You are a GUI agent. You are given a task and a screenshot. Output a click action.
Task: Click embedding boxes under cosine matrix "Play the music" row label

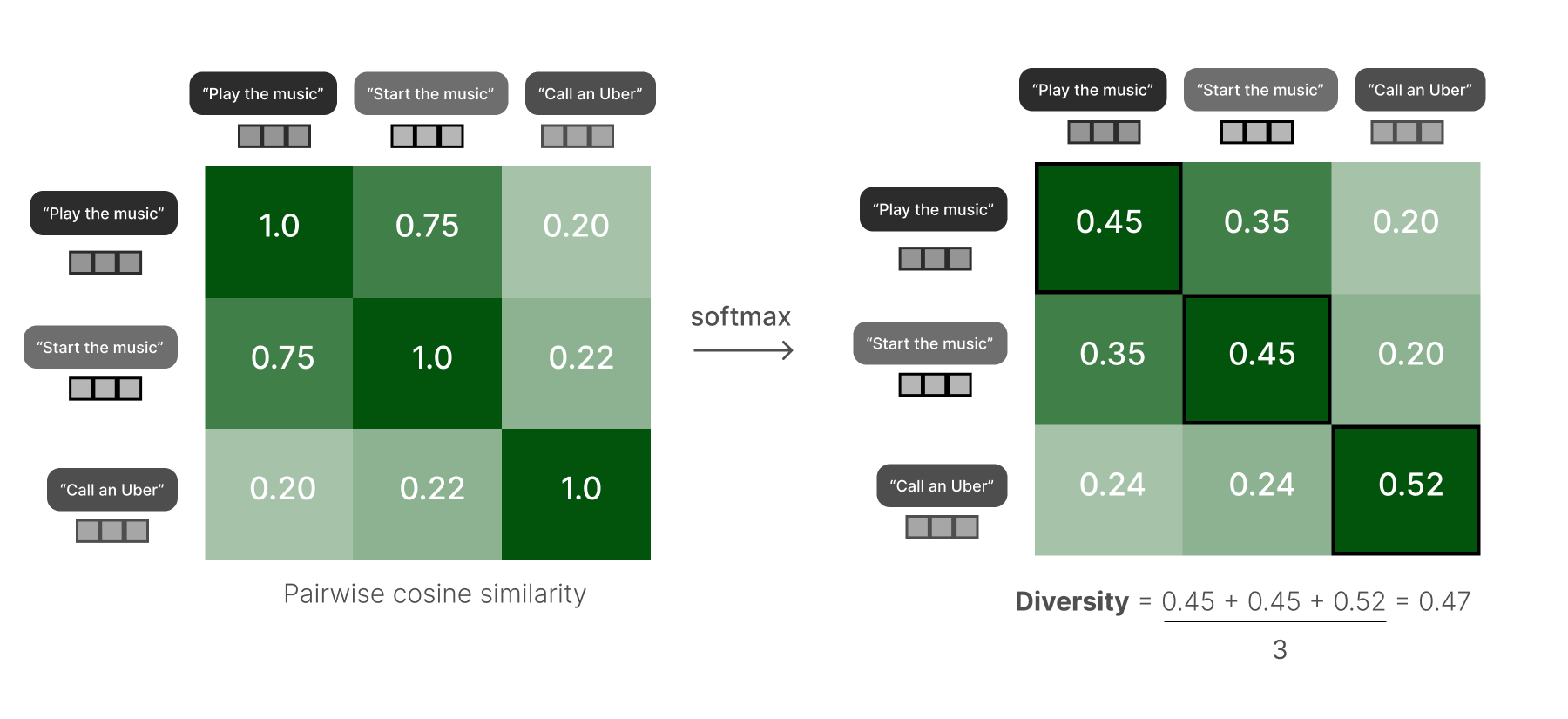coord(105,262)
